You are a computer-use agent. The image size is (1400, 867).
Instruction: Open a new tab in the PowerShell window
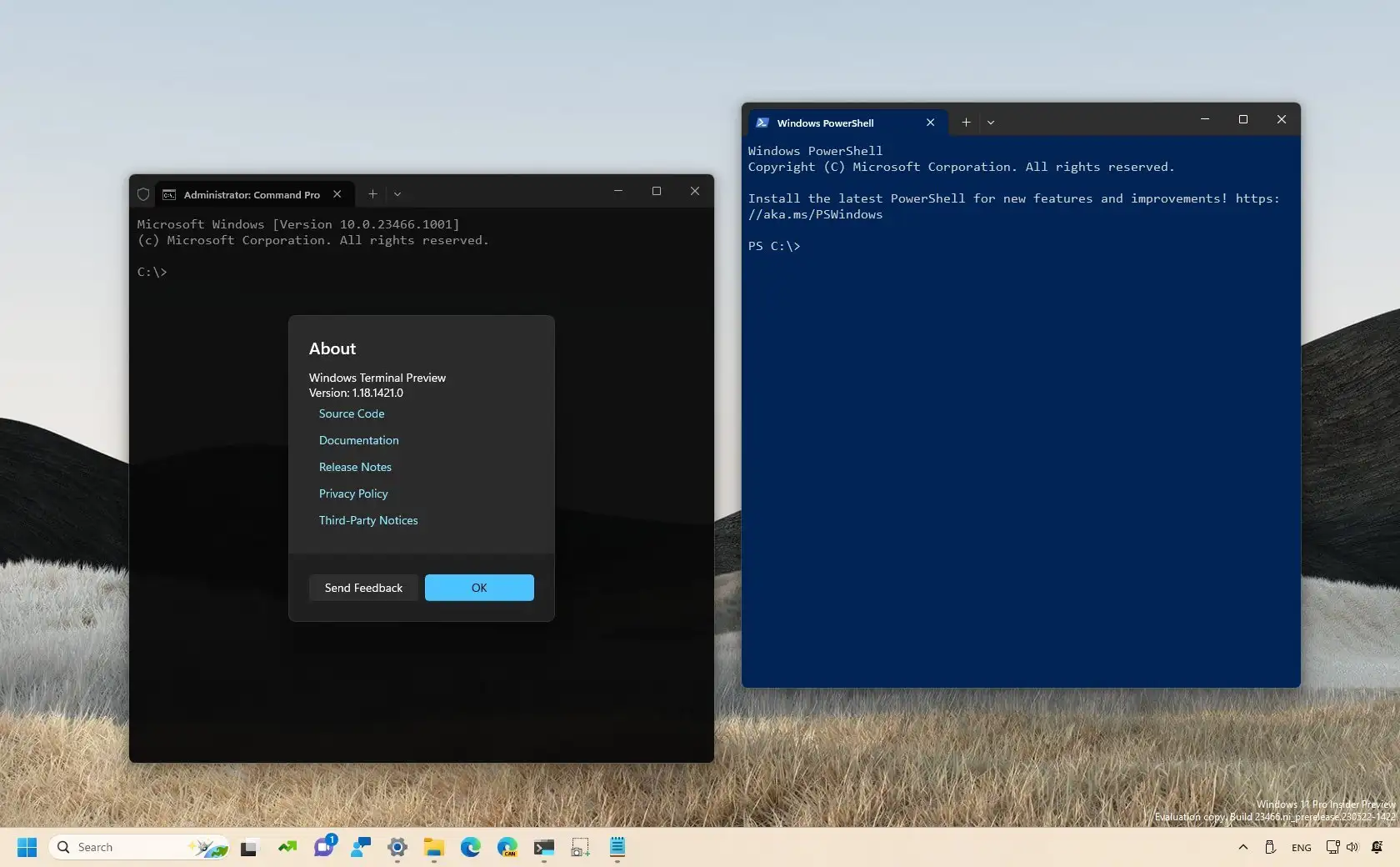click(965, 123)
